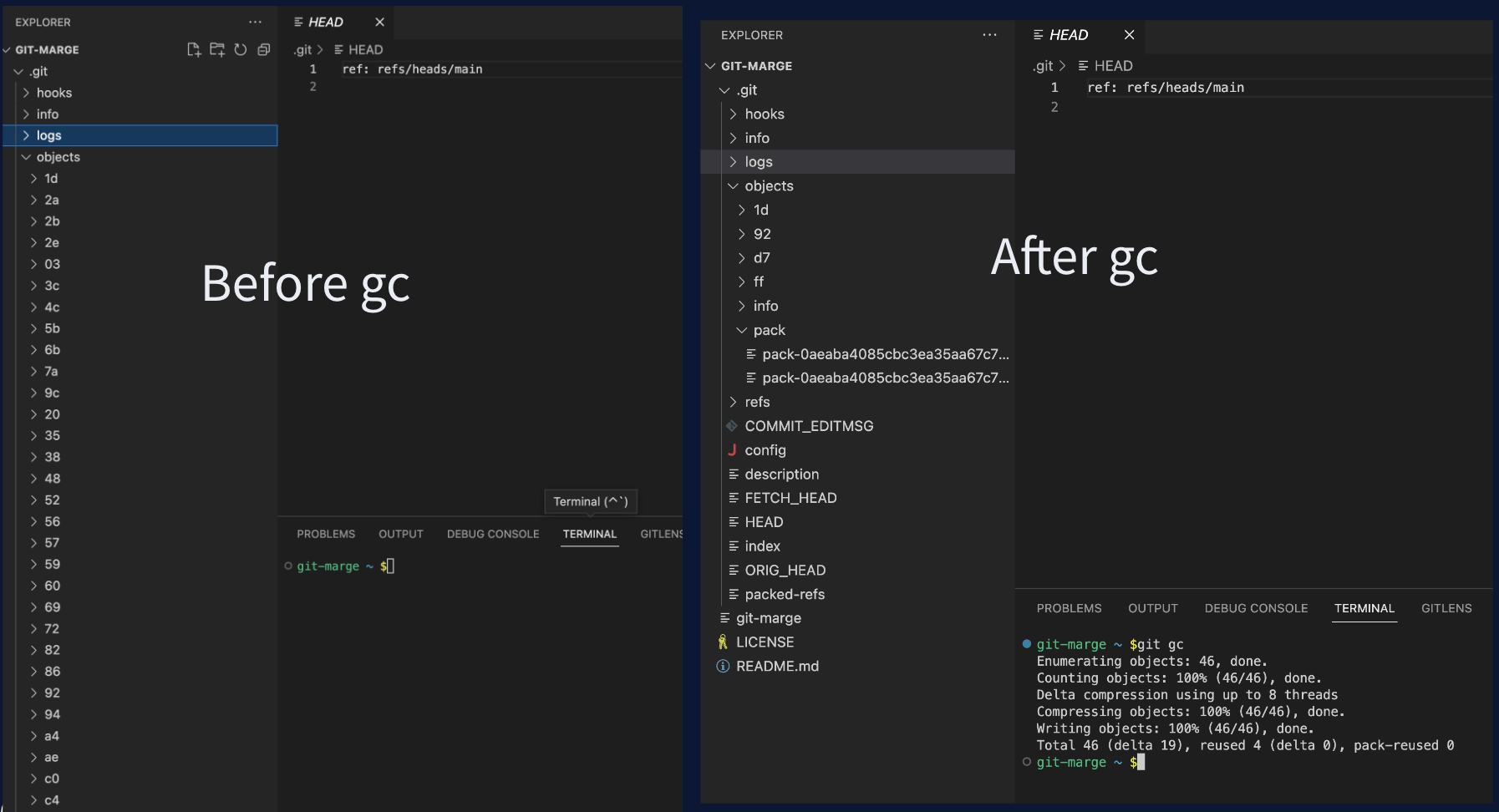
Task: Click the info icon beside README.md
Action: pos(722,666)
